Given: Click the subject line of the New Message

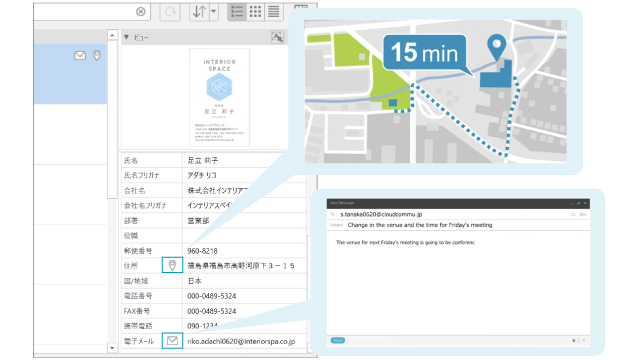Looking at the screenshot, I should [420, 225].
